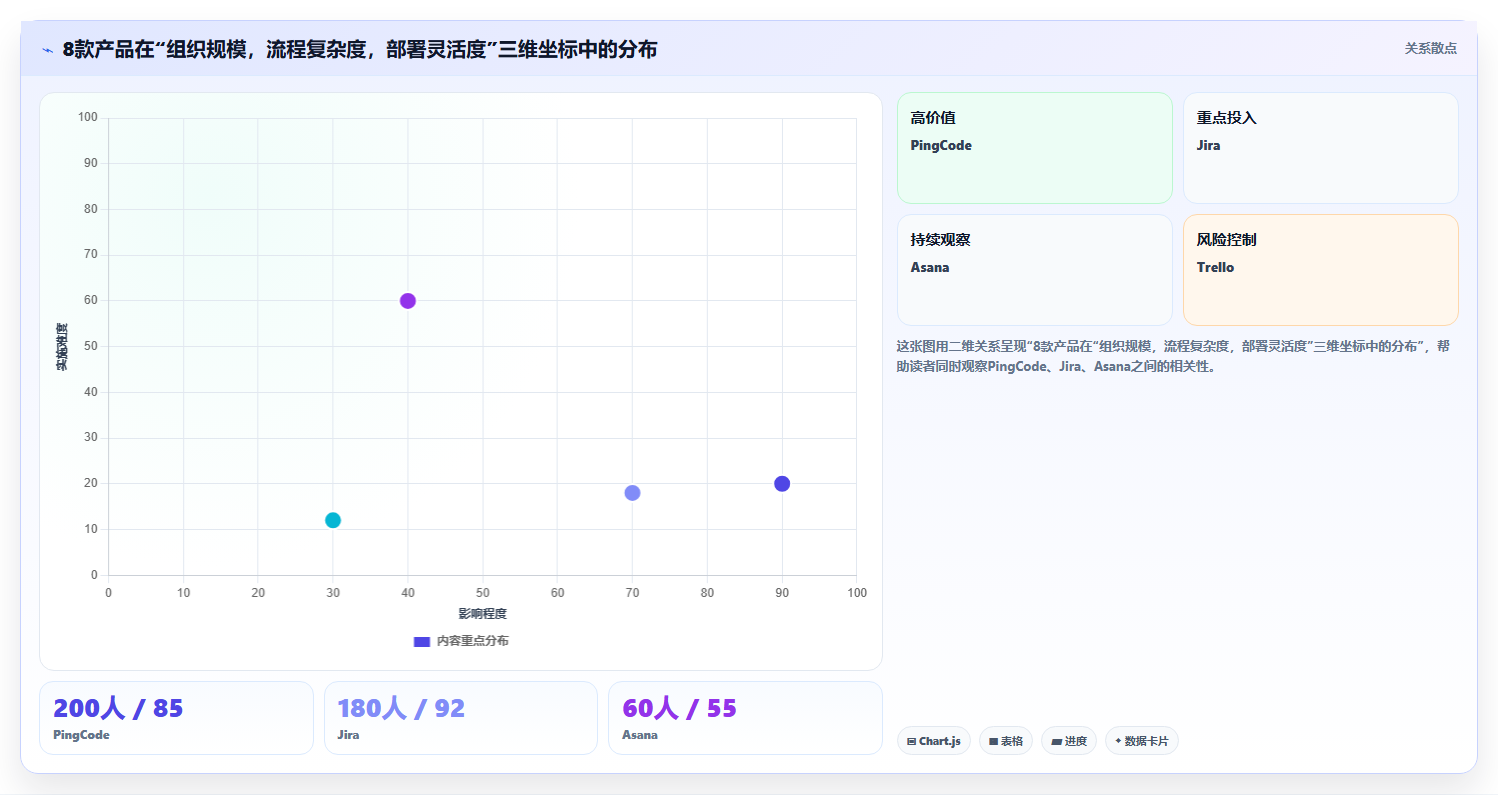This screenshot has height=795, width=1498.
Task: Click the Asana label under 60人 / 55
Action: pyautogui.click(x=640, y=735)
